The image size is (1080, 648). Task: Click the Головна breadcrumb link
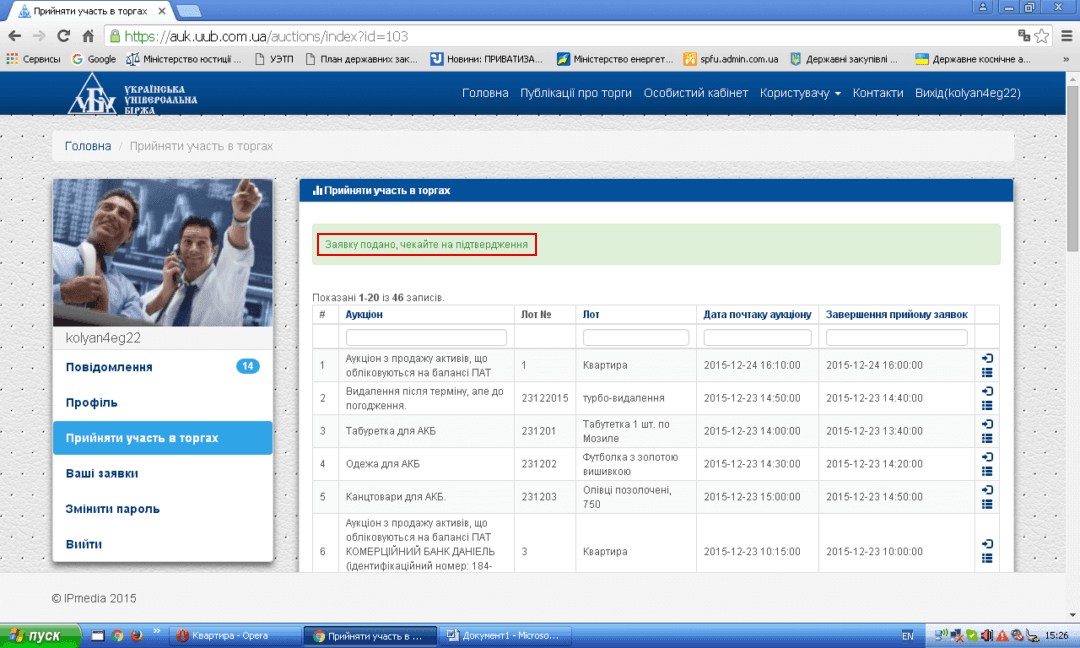88,146
